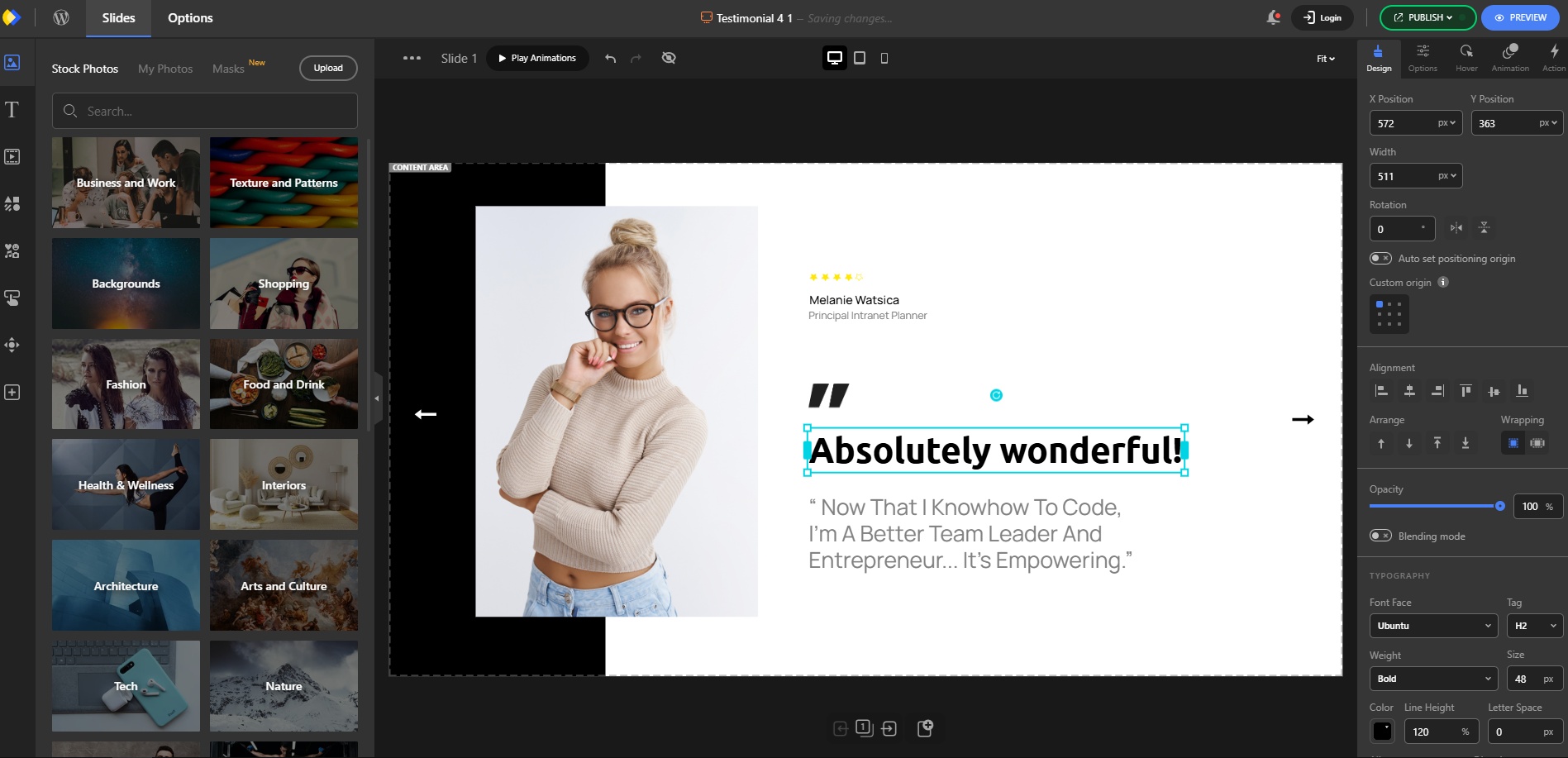Undo the last change
This screenshot has width=1568, height=758.
coord(610,58)
